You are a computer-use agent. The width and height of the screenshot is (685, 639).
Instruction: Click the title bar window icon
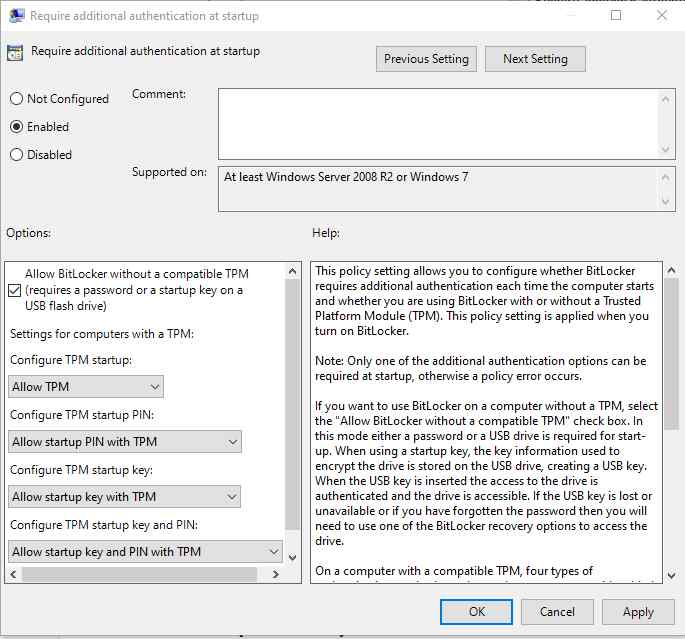pyautogui.click(x=17, y=16)
